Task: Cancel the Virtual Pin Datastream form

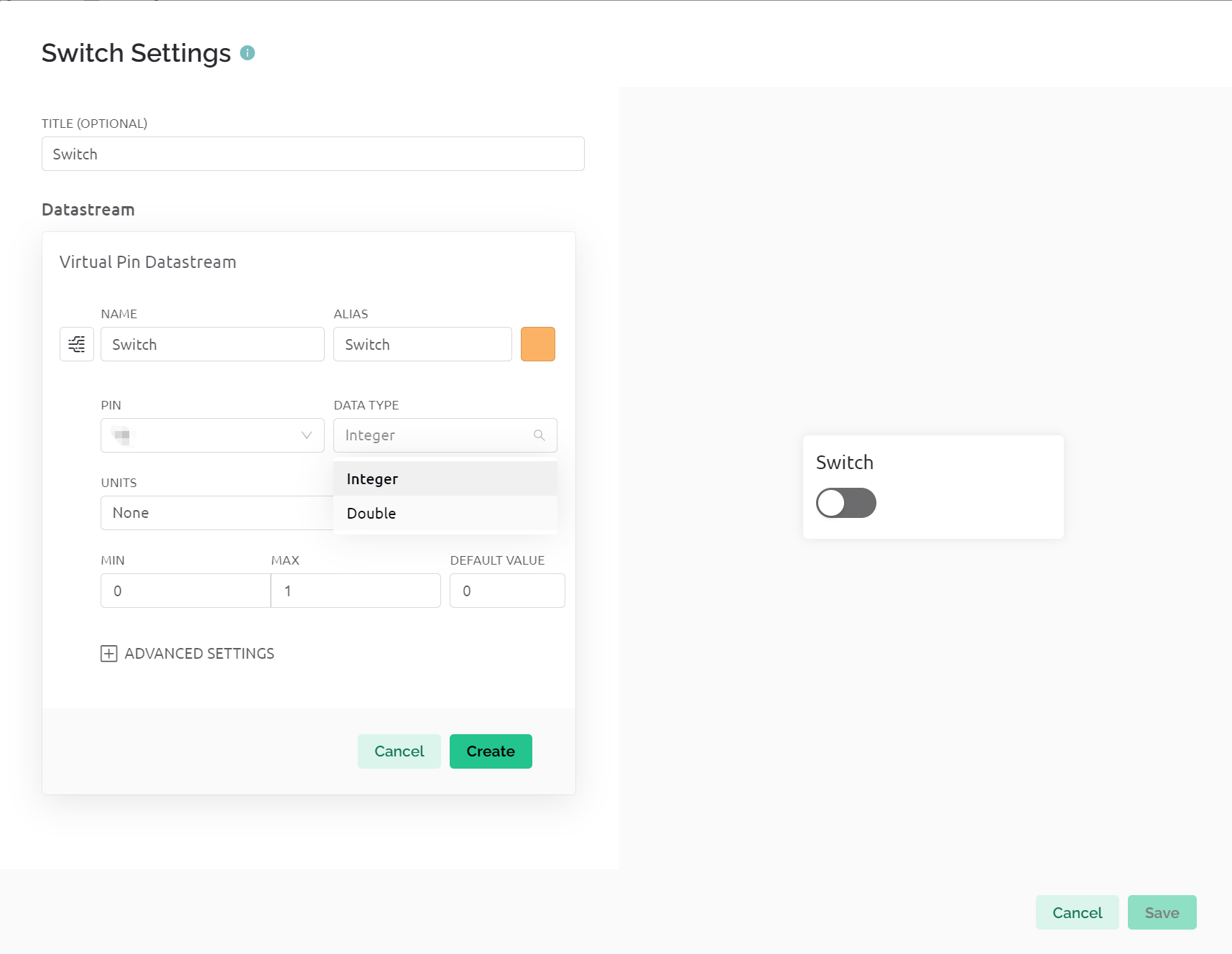Action: click(x=399, y=751)
